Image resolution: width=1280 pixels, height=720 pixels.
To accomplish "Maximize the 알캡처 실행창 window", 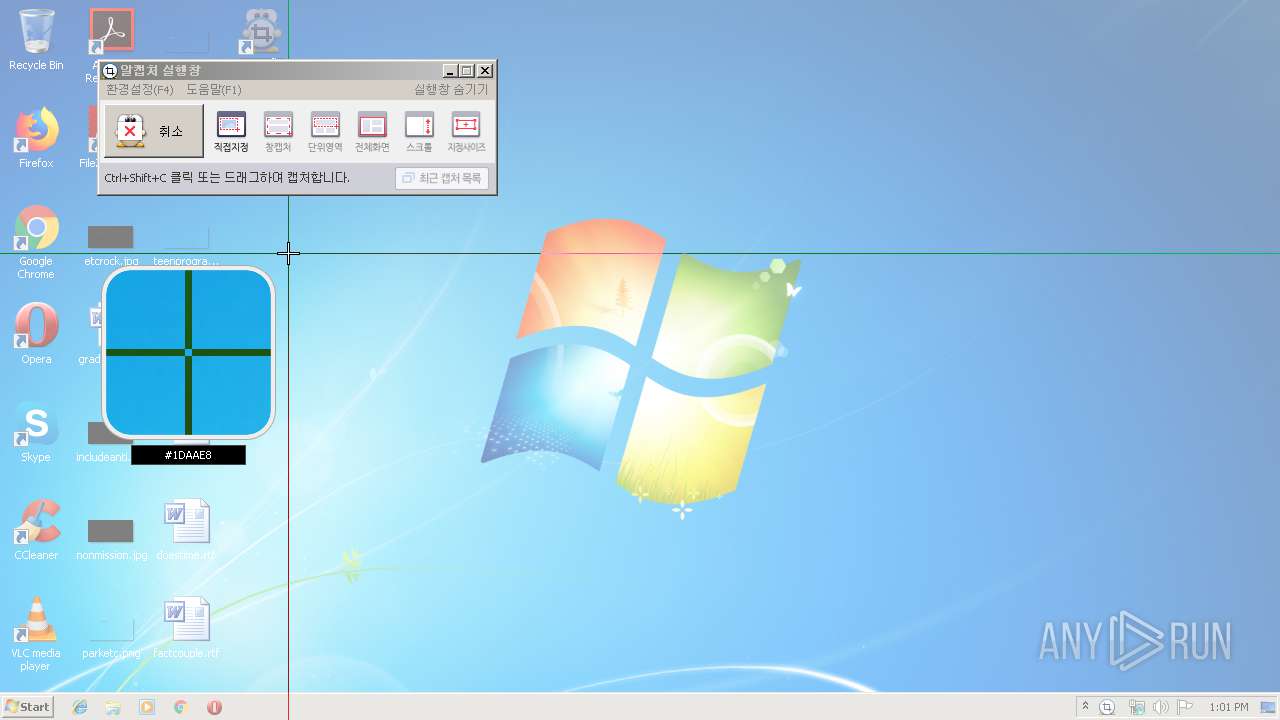I will pyautogui.click(x=467, y=71).
